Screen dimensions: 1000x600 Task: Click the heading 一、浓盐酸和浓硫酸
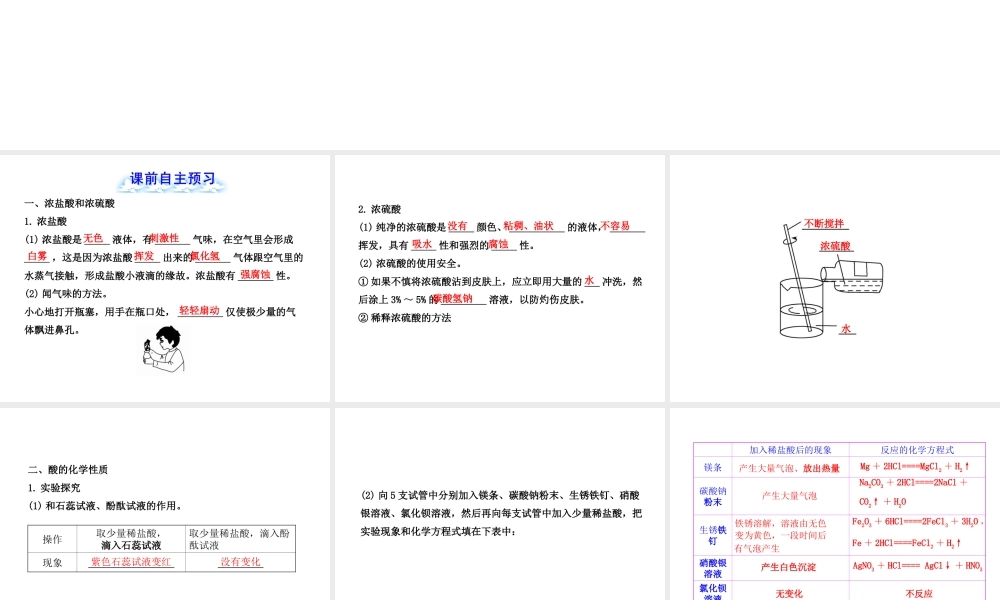70,203
